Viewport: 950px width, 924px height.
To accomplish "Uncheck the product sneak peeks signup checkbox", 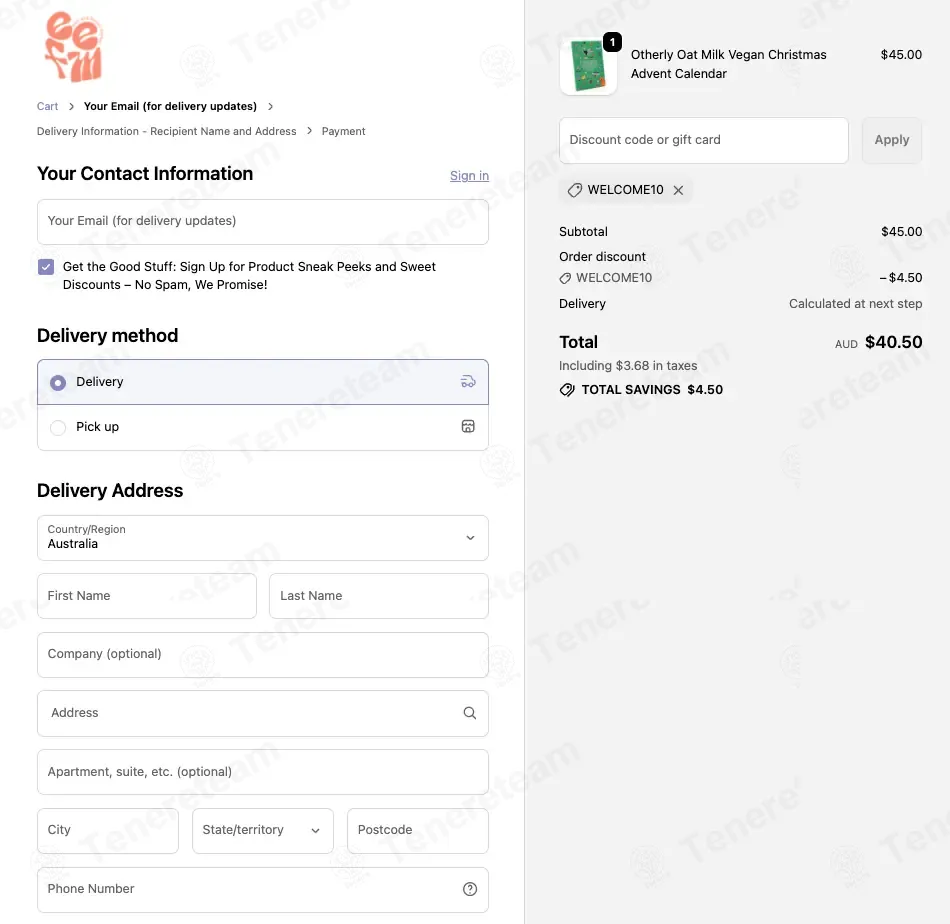I will pos(46,267).
